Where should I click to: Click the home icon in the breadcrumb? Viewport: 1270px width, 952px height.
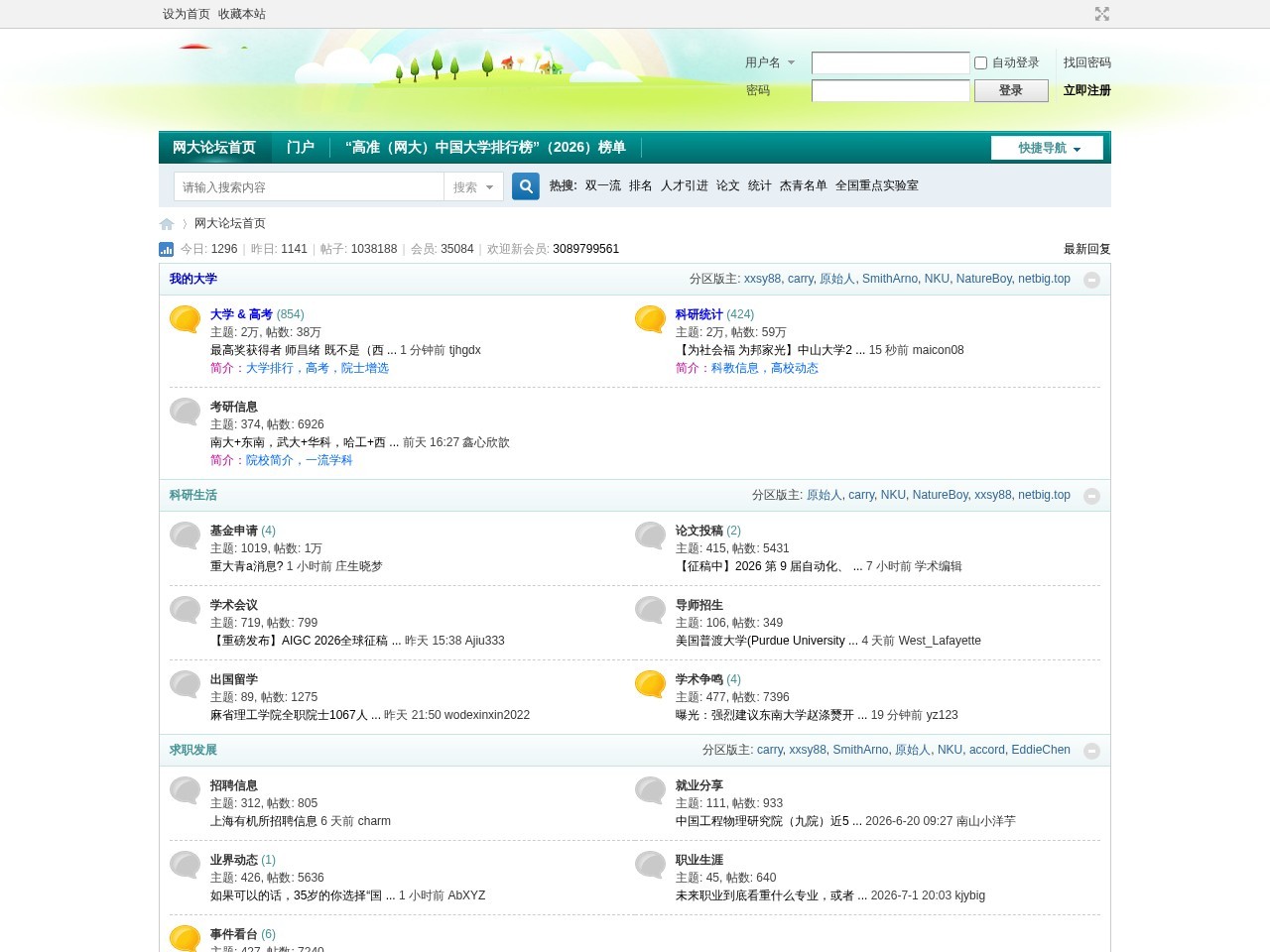pyautogui.click(x=167, y=224)
